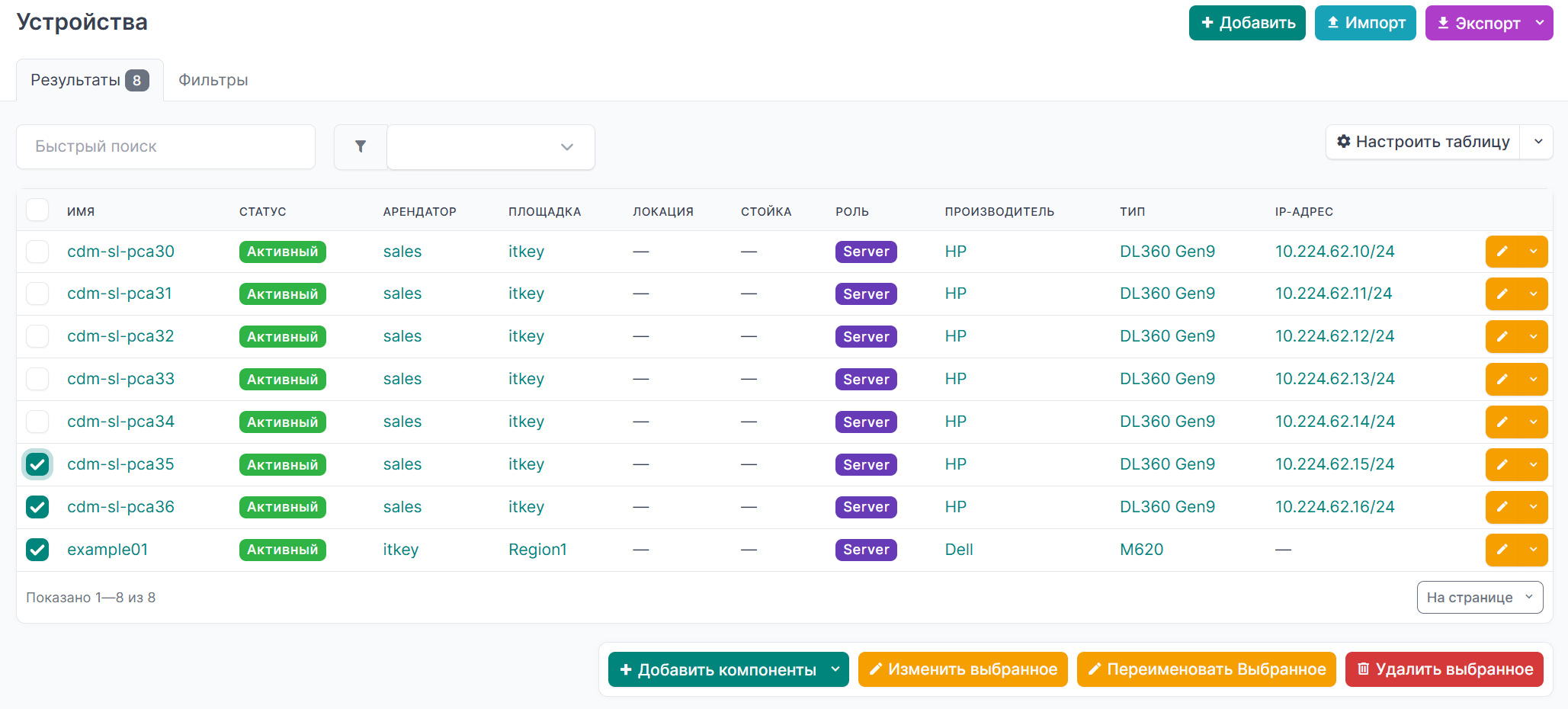This screenshot has height=709, width=1568.
Task: Toggle the select-all checkbox in header
Action: [37, 210]
